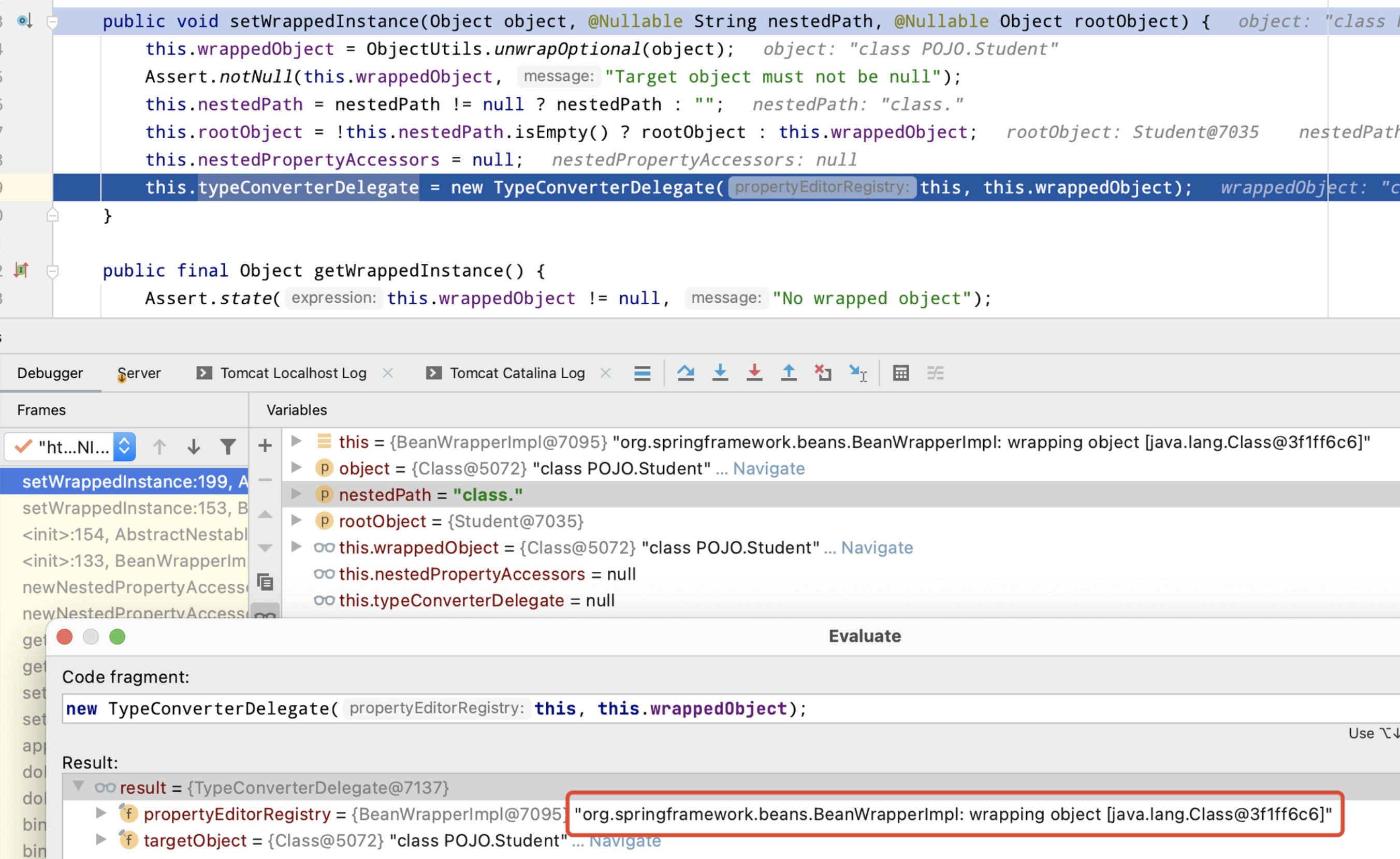
Task: Select frame <init>:154, AbstractNestabl
Action: click(124, 535)
